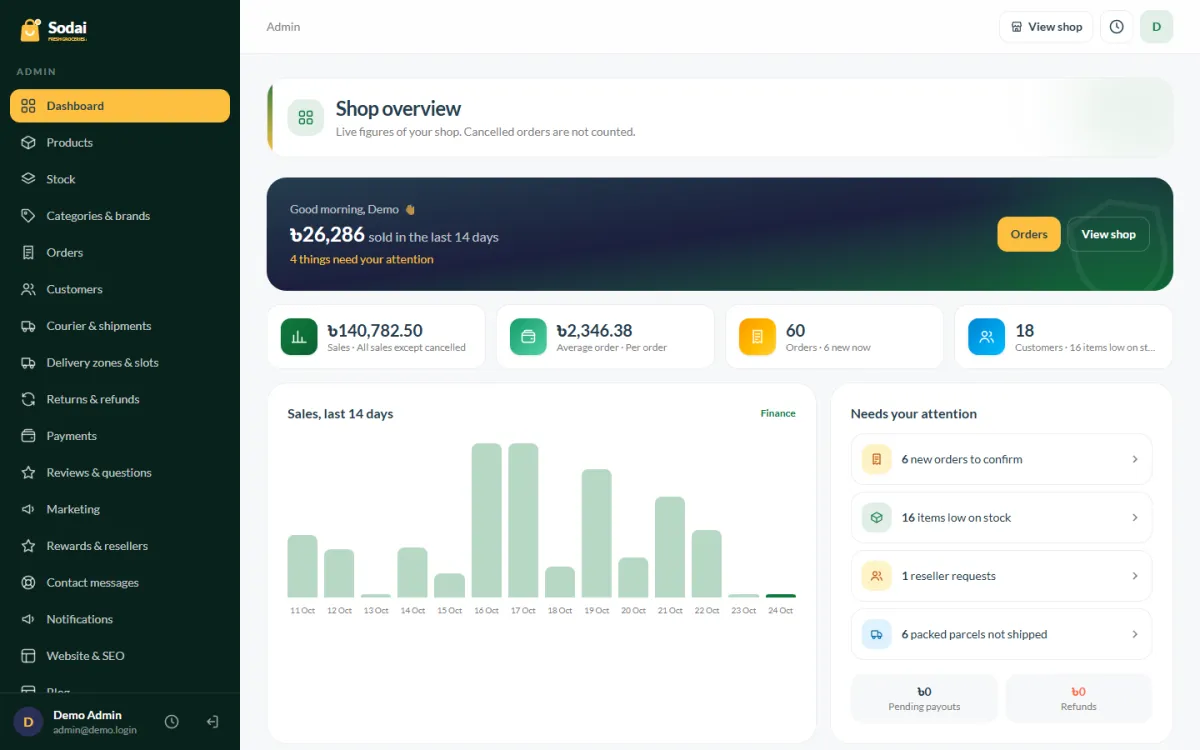Click the Shop overview grid icon

[306, 118]
